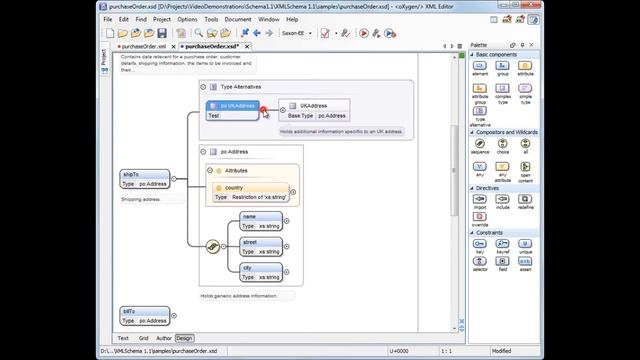This screenshot has width=640, height=360.
Task: Select the key constraint in Palette
Action: pyautogui.click(x=480, y=247)
